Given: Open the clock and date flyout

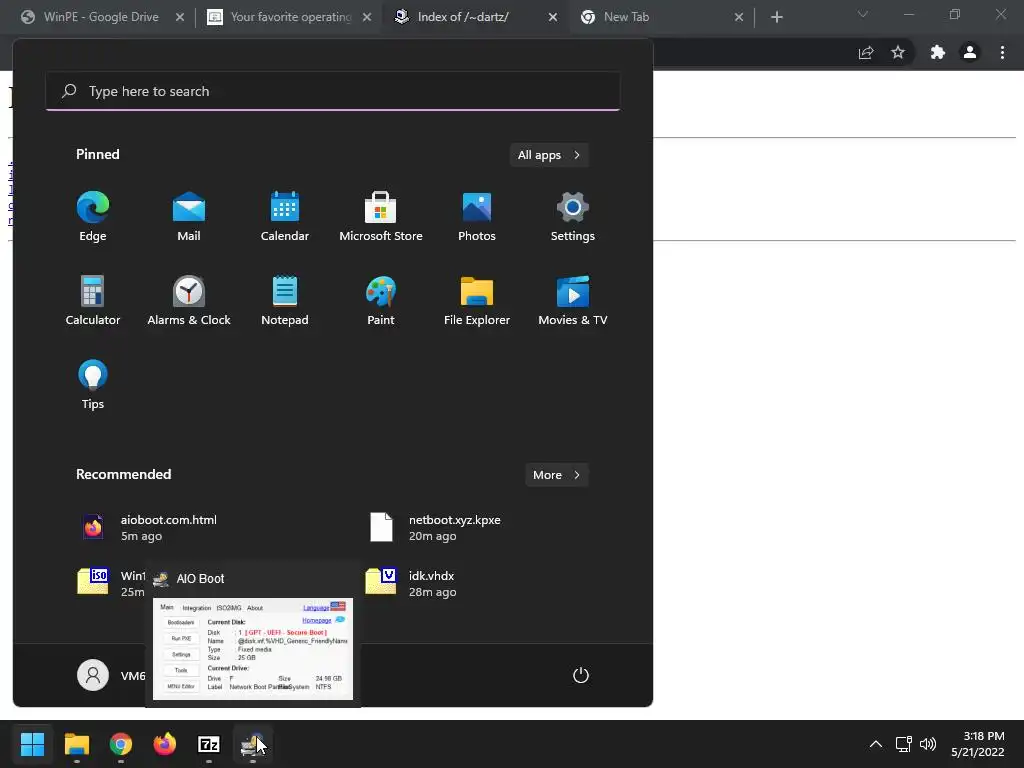Looking at the screenshot, I should point(978,744).
